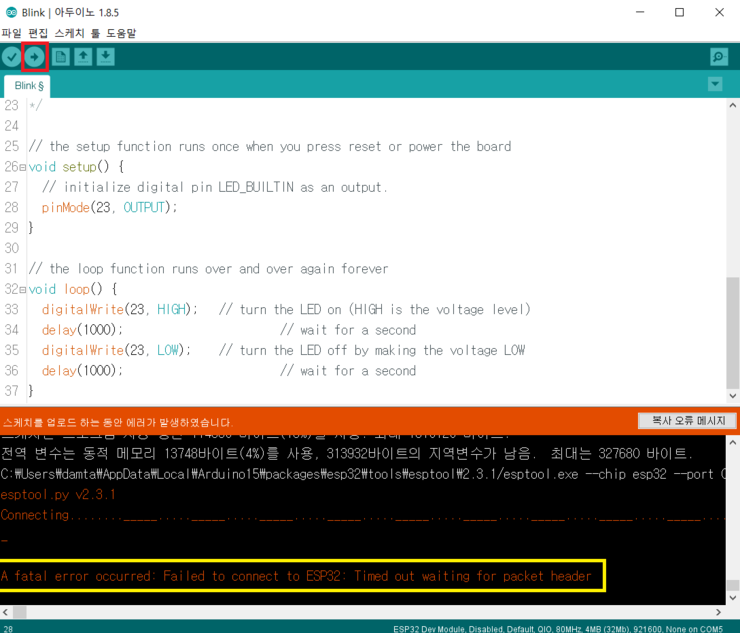Viewport: 740px width, 633px height.
Task: Open the tab options dropdown arrow
Action: pos(715,84)
